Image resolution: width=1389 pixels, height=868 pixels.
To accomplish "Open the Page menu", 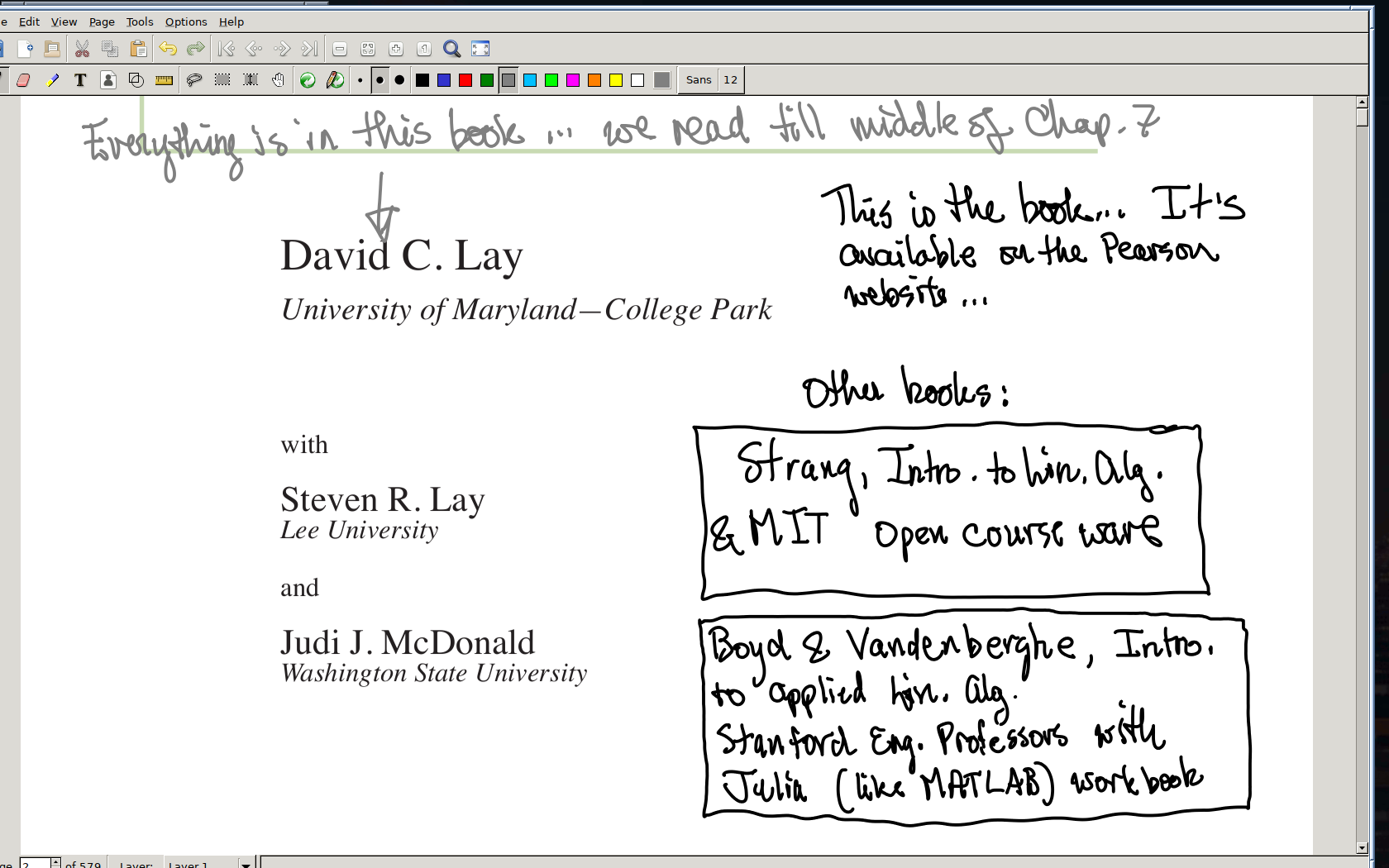I will [x=101, y=21].
